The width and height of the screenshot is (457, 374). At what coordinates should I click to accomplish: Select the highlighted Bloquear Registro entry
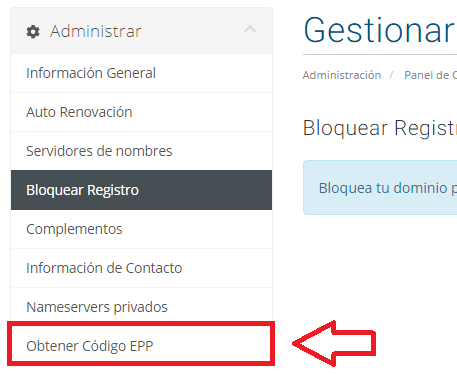coord(141,190)
